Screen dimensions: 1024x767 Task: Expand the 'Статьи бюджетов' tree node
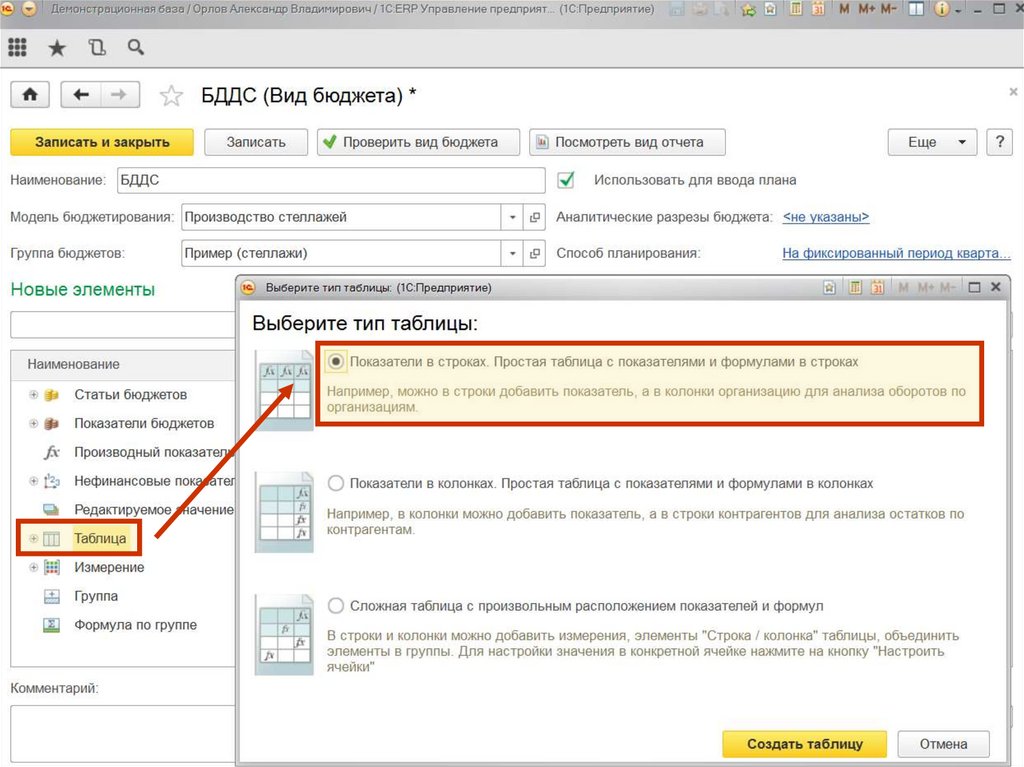[34, 395]
